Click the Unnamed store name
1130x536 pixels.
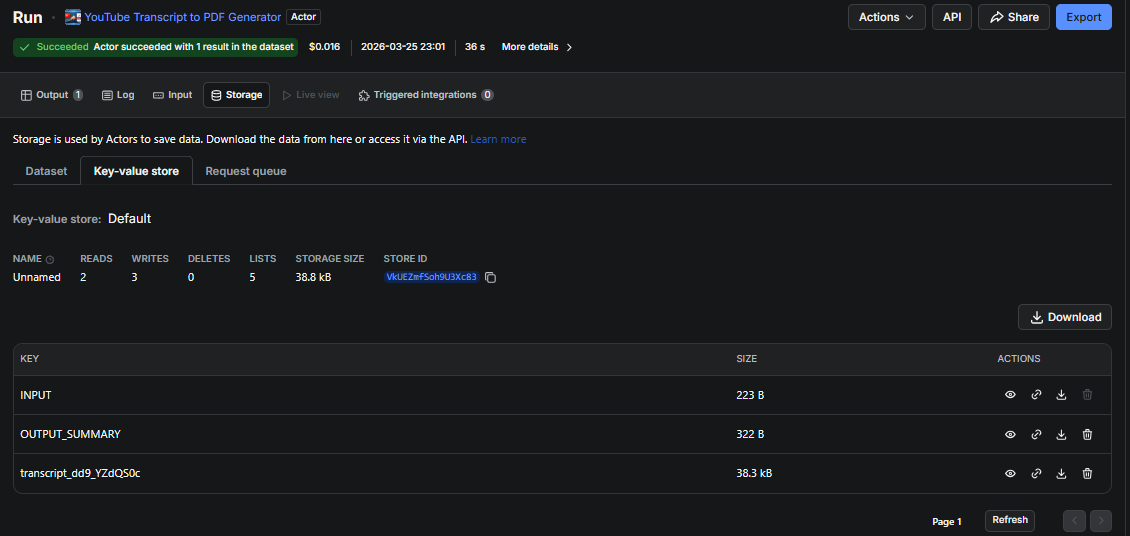point(37,277)
